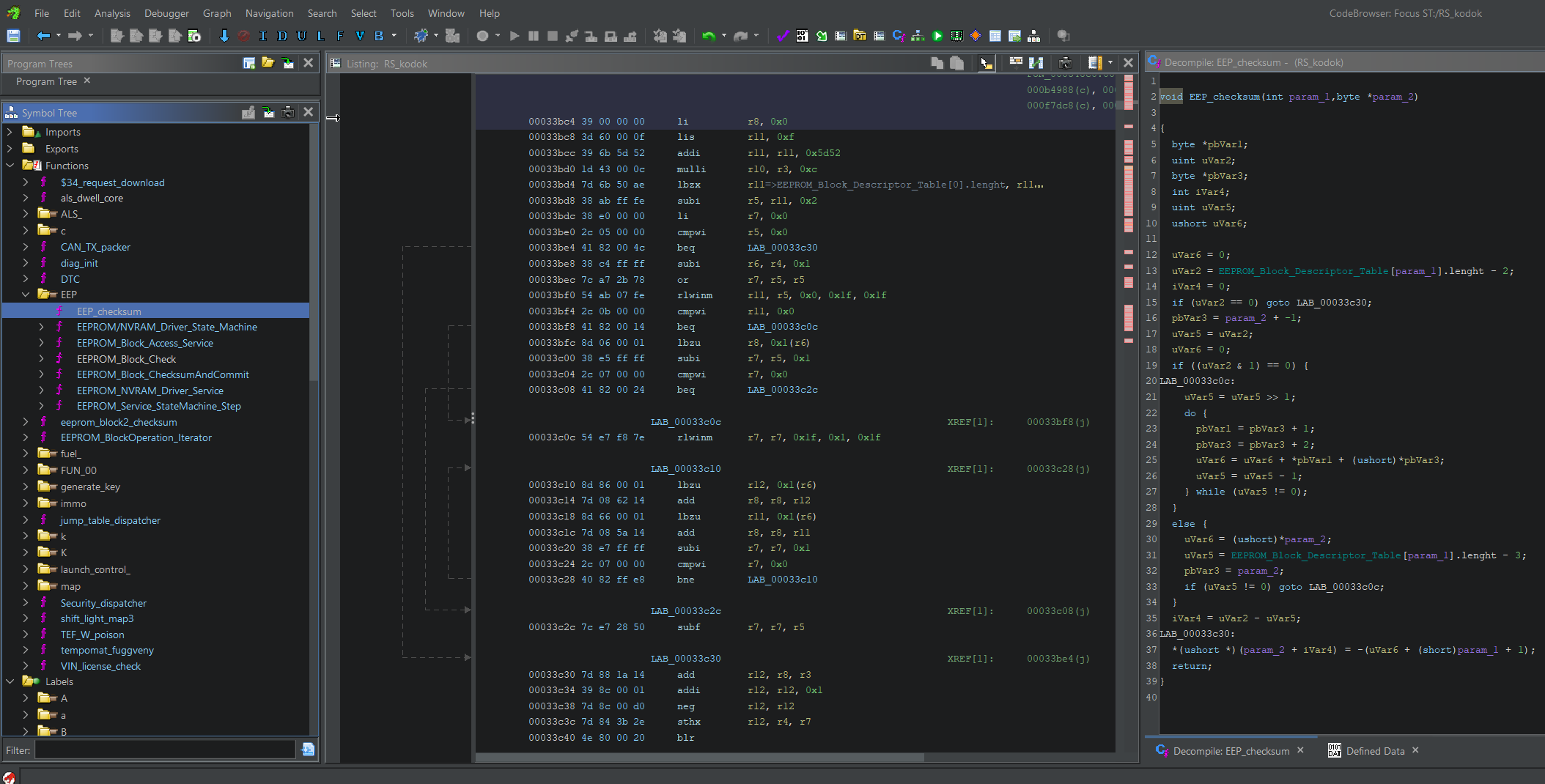Select the EEP_checksum function in Symbol Tree
1545x784 pixels.
point(109,311)
